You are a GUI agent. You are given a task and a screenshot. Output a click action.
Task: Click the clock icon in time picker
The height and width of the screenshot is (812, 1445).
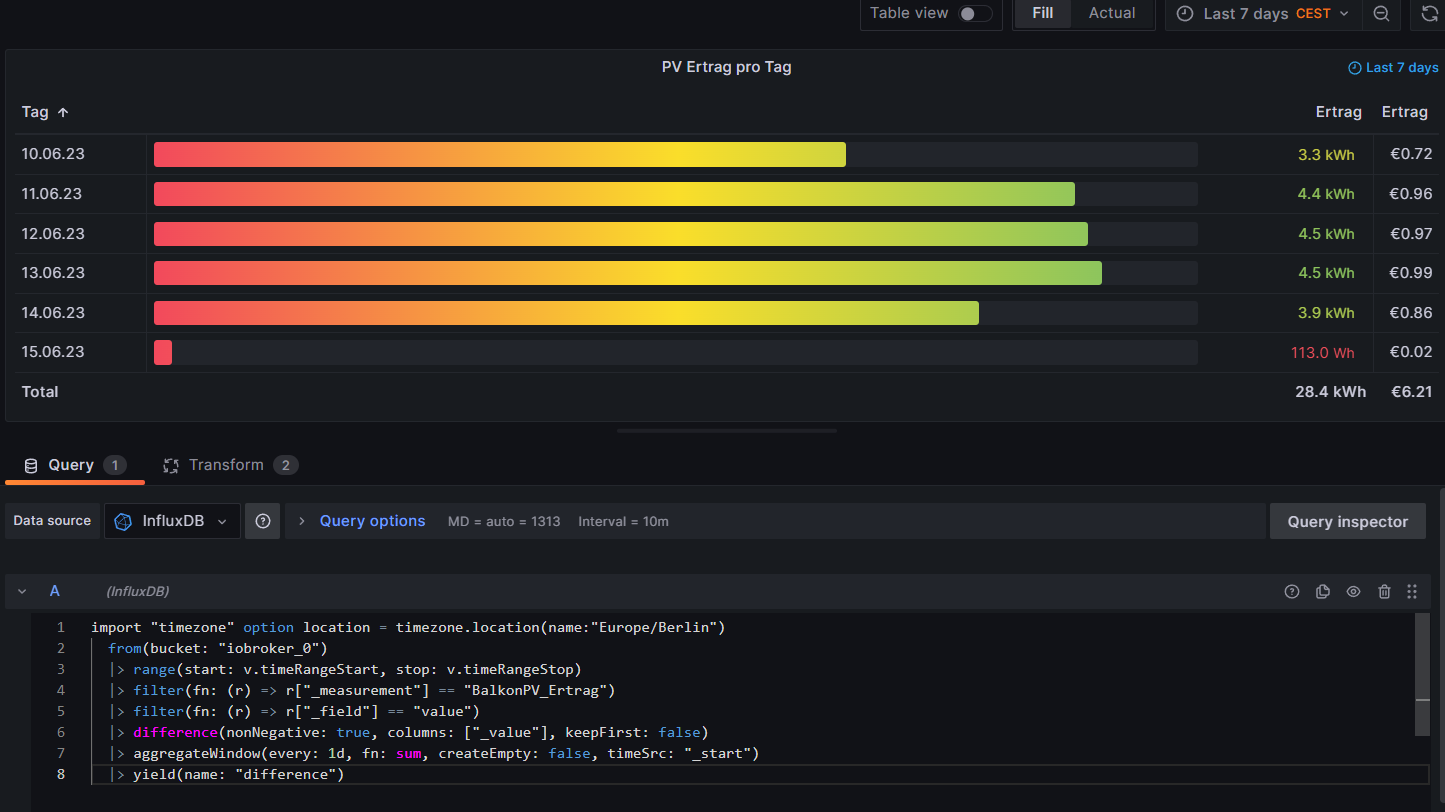pos(1184,13)
